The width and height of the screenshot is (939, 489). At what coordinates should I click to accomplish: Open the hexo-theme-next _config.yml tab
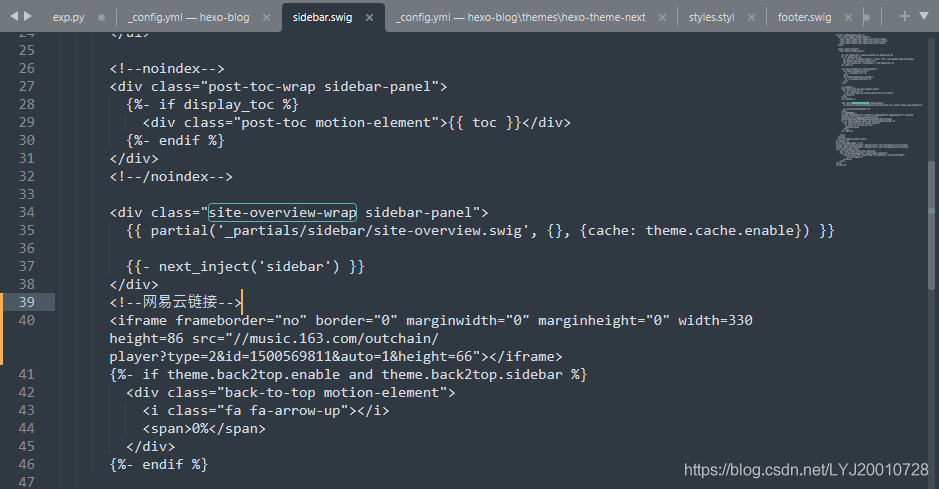pyautogui.click(x=520, y=17)
